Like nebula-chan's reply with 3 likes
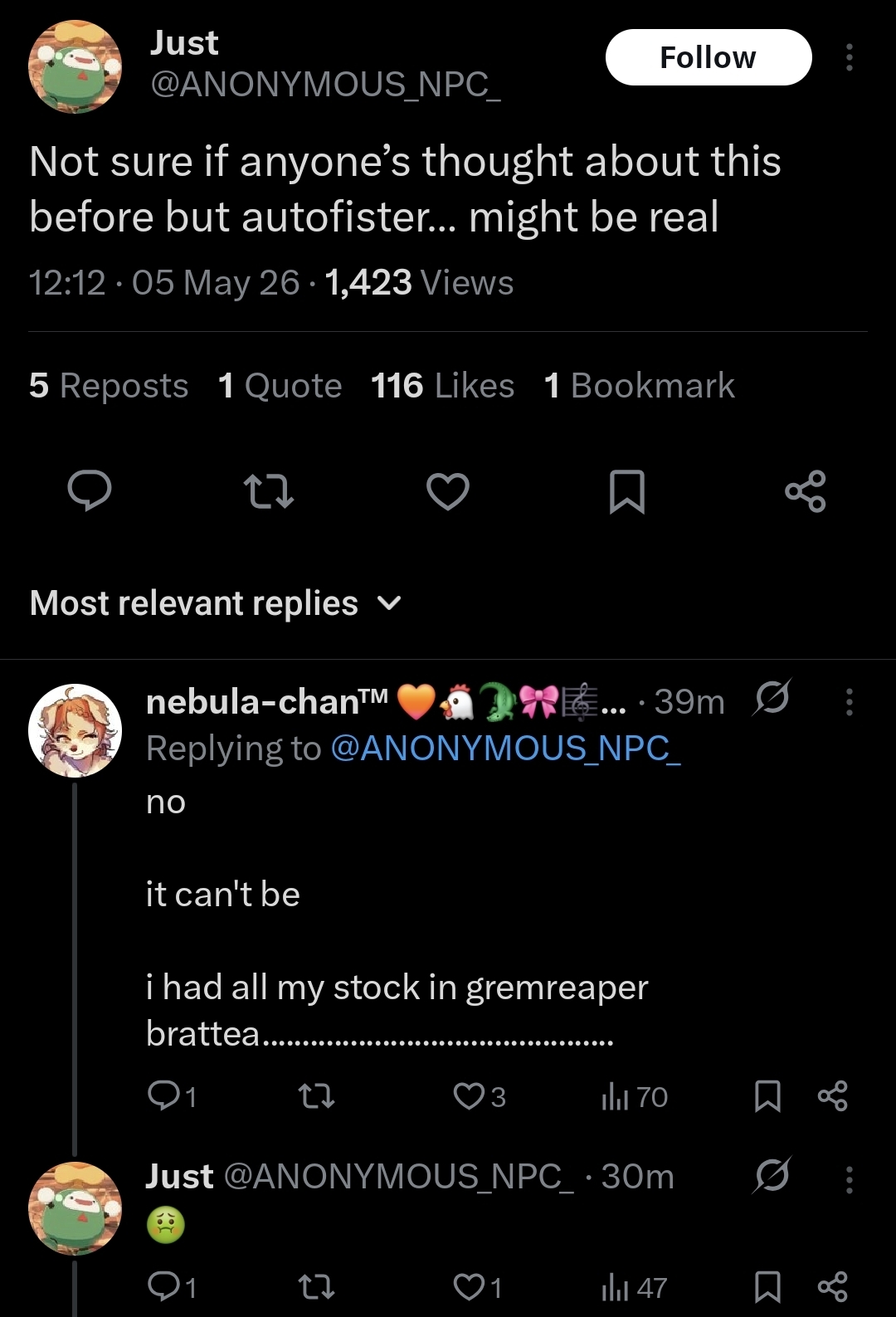 click(x=480, y=1097)
